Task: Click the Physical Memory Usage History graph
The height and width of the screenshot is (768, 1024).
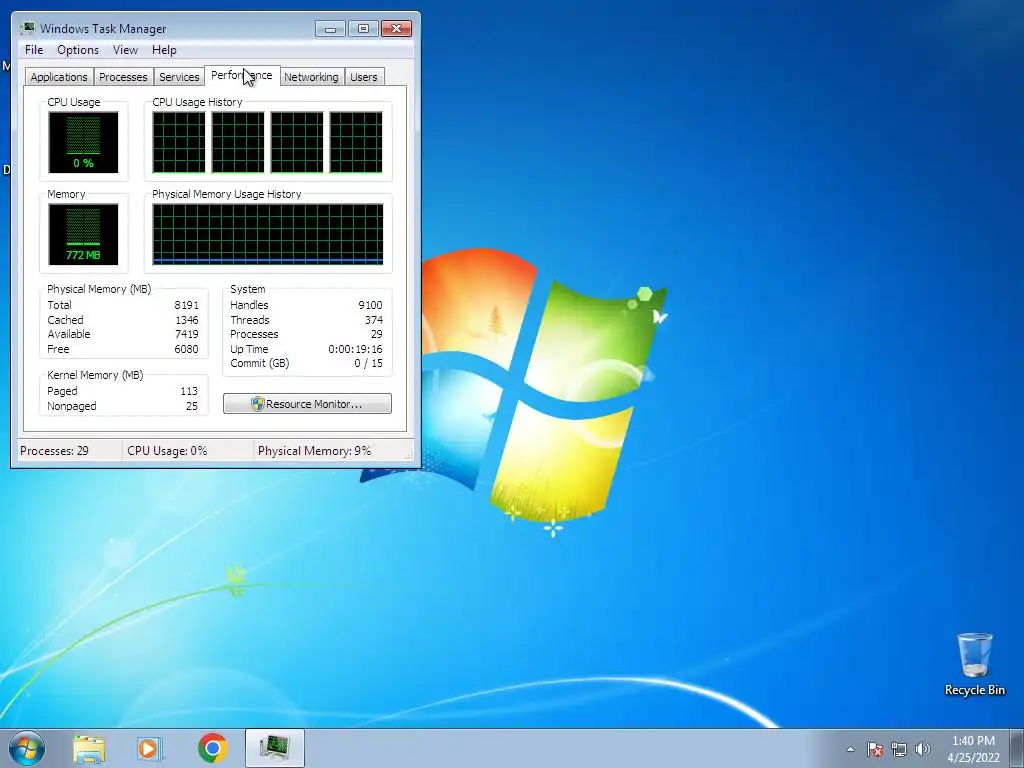Action: point(268,234)
